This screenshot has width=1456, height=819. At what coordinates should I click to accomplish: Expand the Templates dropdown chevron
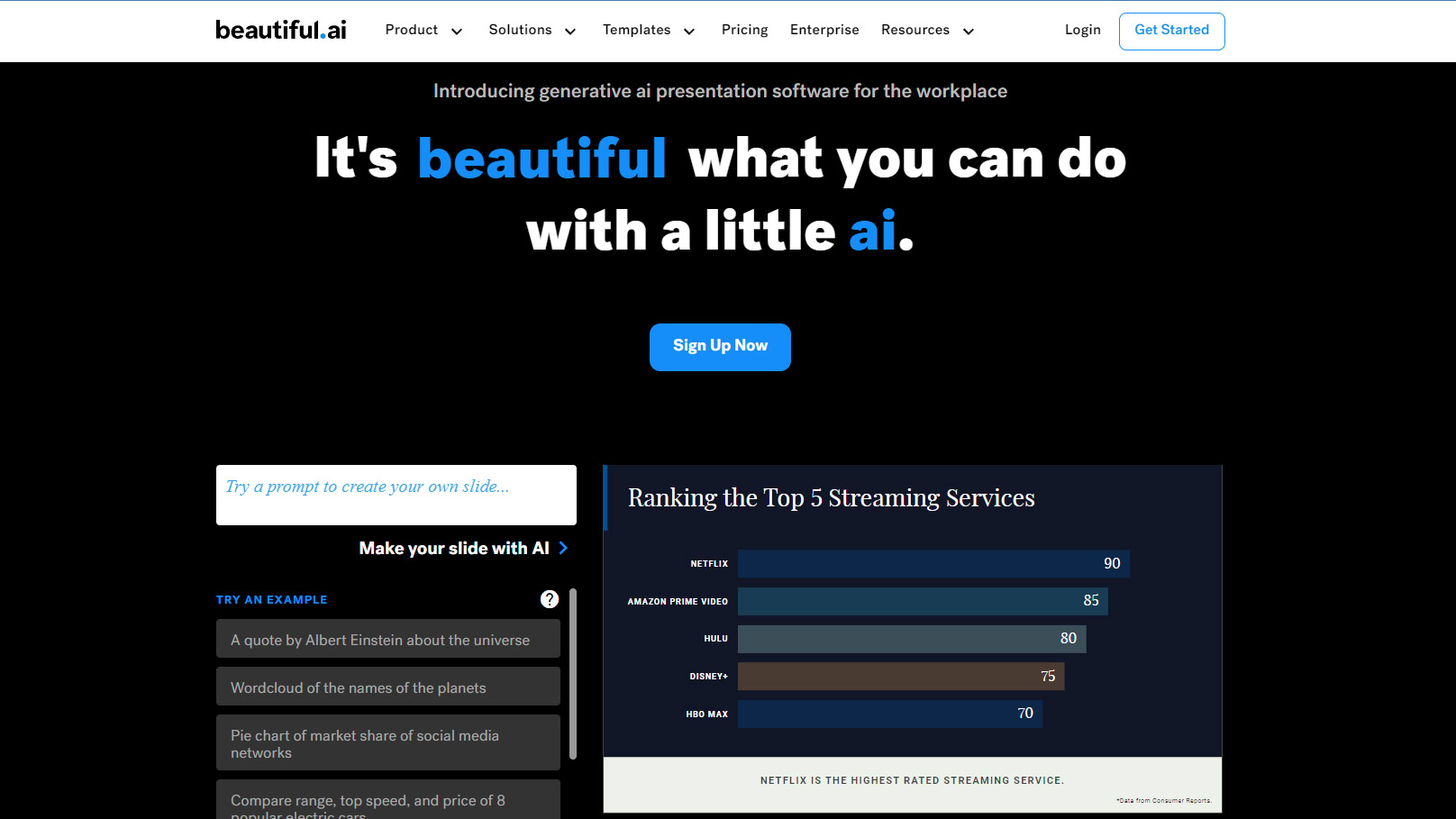689,32
